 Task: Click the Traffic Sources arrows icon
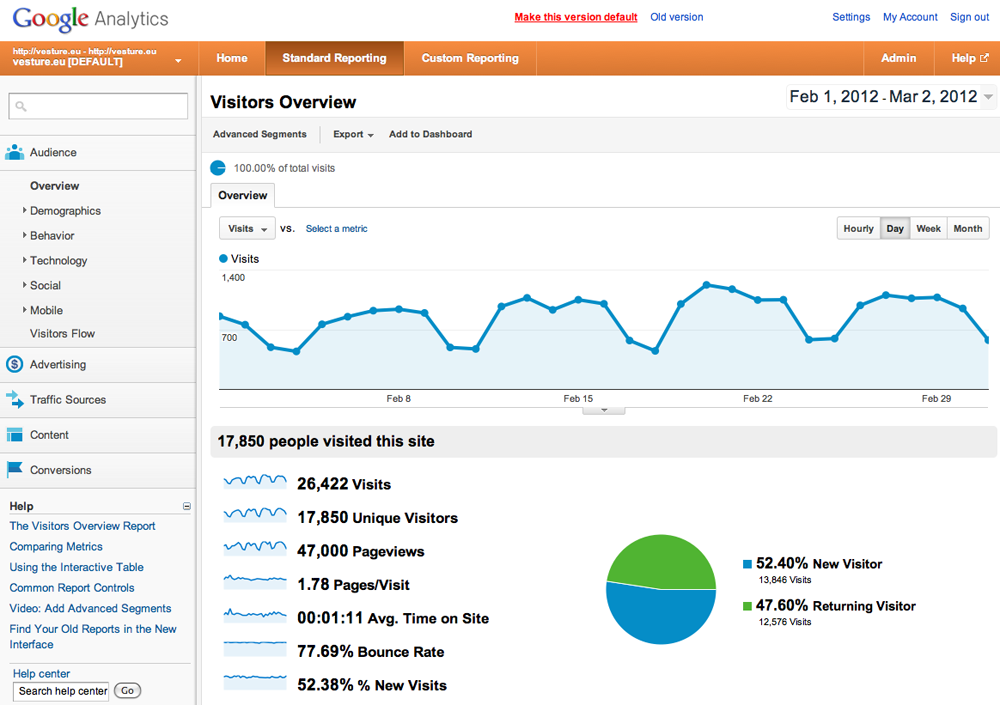(x=14, y=400)
